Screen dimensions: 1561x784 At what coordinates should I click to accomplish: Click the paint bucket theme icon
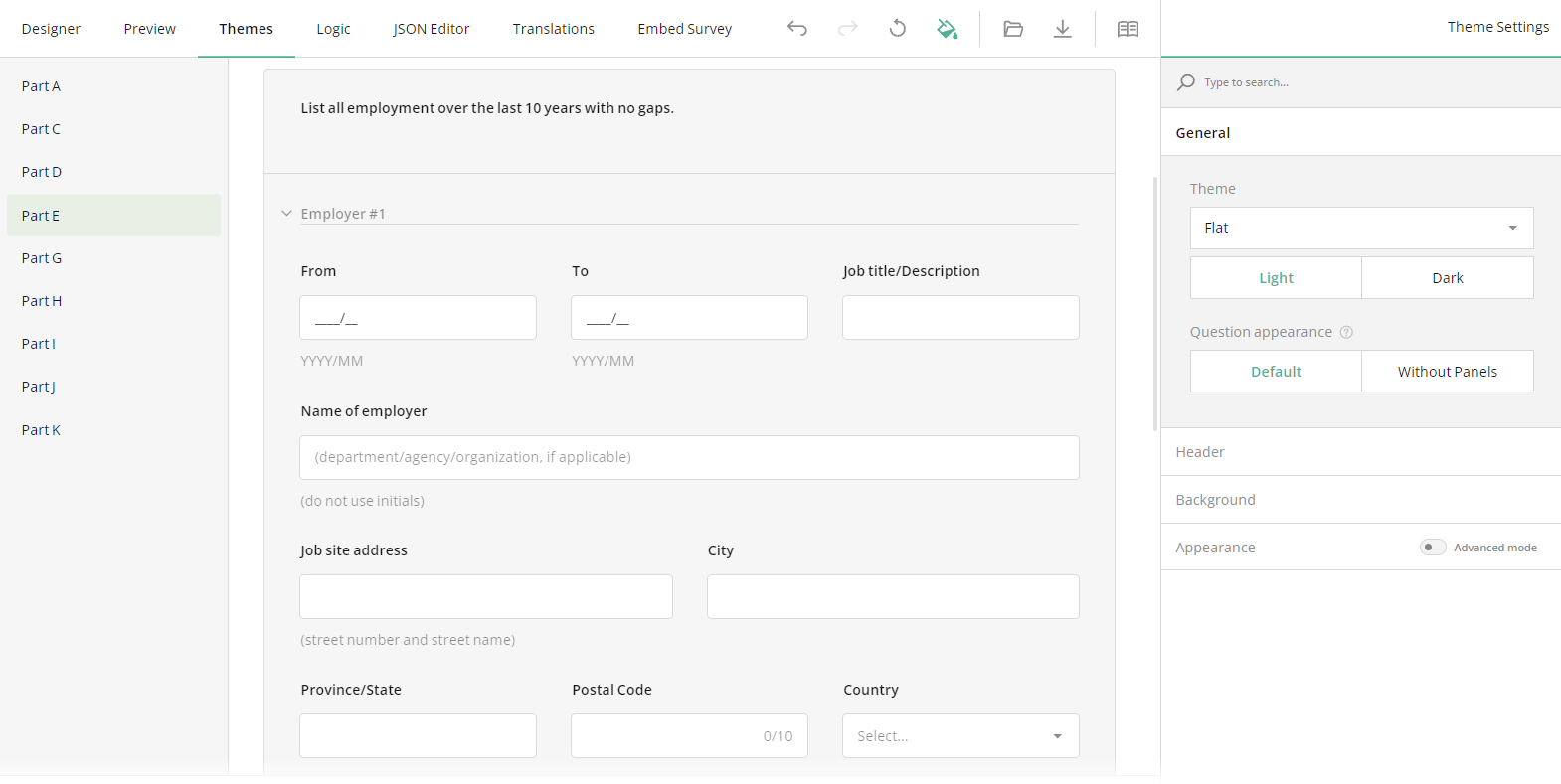pyautogui.click(x=948, y=29)
